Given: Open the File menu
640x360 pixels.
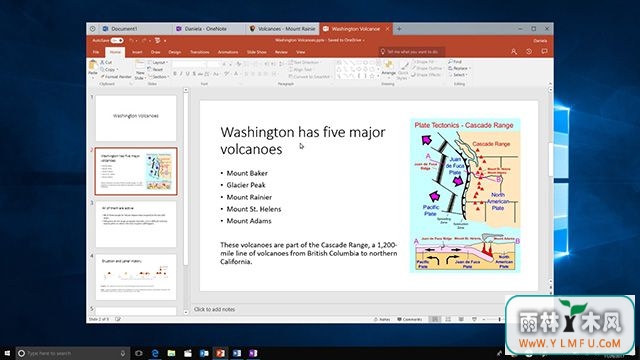Looking at the screenshot, I should tap(96, 52).
